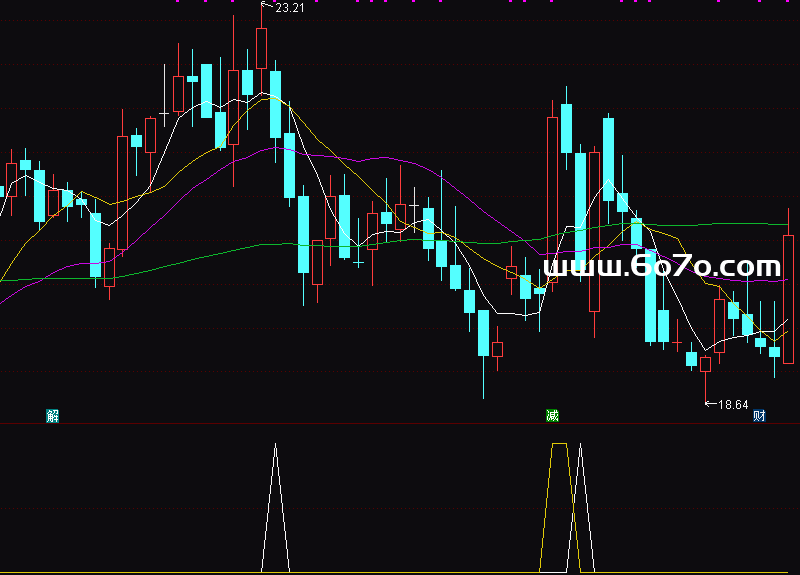Viewport: 800px width, 575px height.
Task: Click the www.6o7o.com watermark text
Action: point(661,267)
